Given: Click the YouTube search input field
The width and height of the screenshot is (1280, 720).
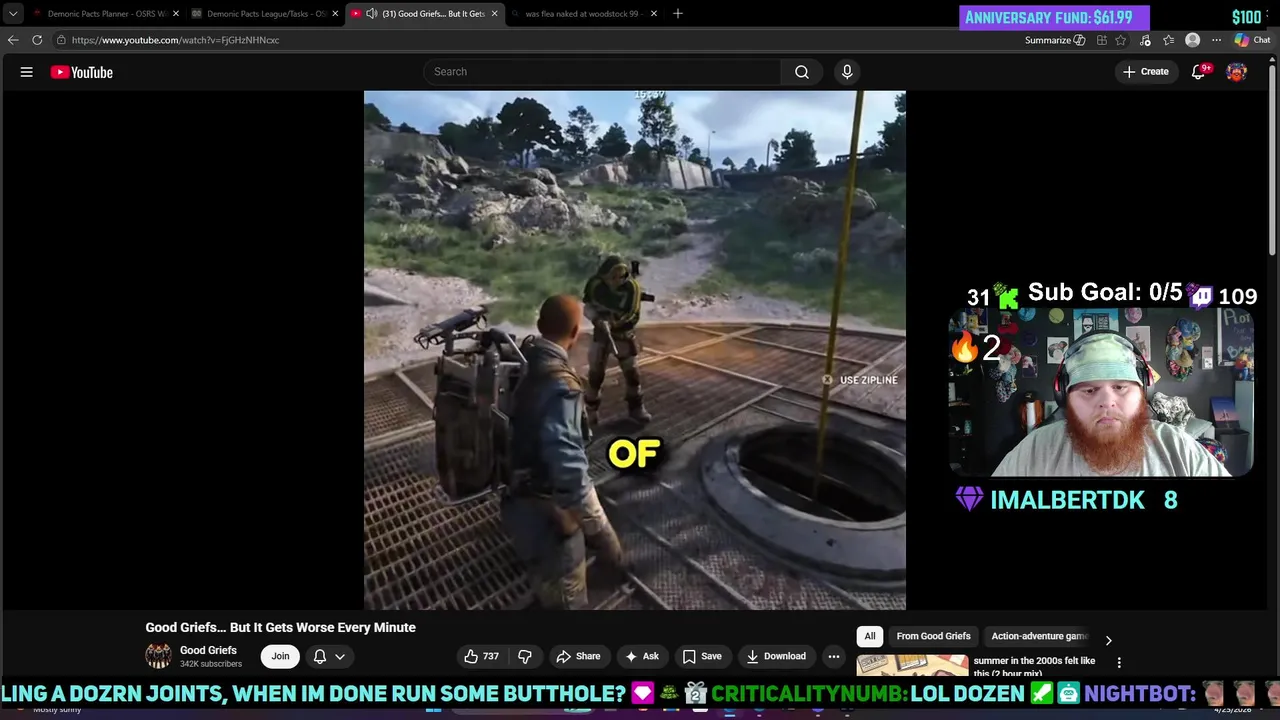Looking at the screenshot, I should (603, 72).
